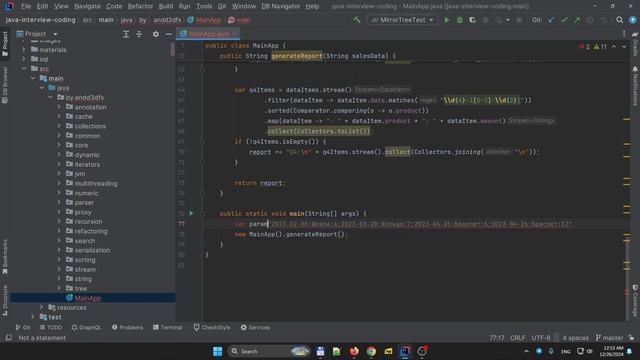Image resolution: width=640 pixels, height=360 pixels.
Task: Open the Bookmarks sidebar tool button
Action: (x=5, y=257)
